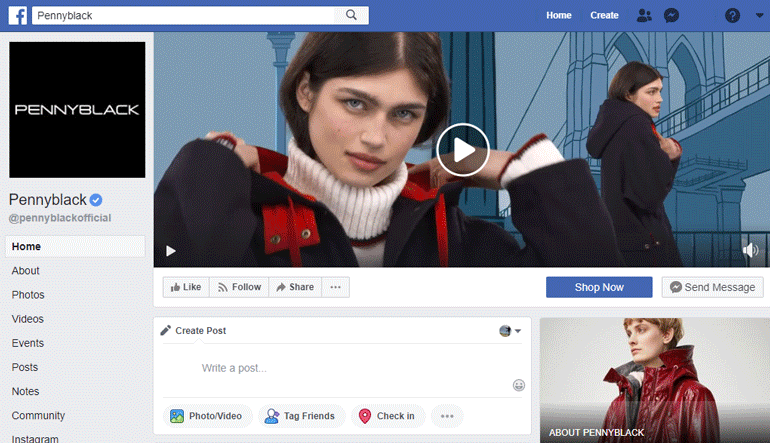Follow the Pennyblack page
770x443 pixels.
coord(239,287)
